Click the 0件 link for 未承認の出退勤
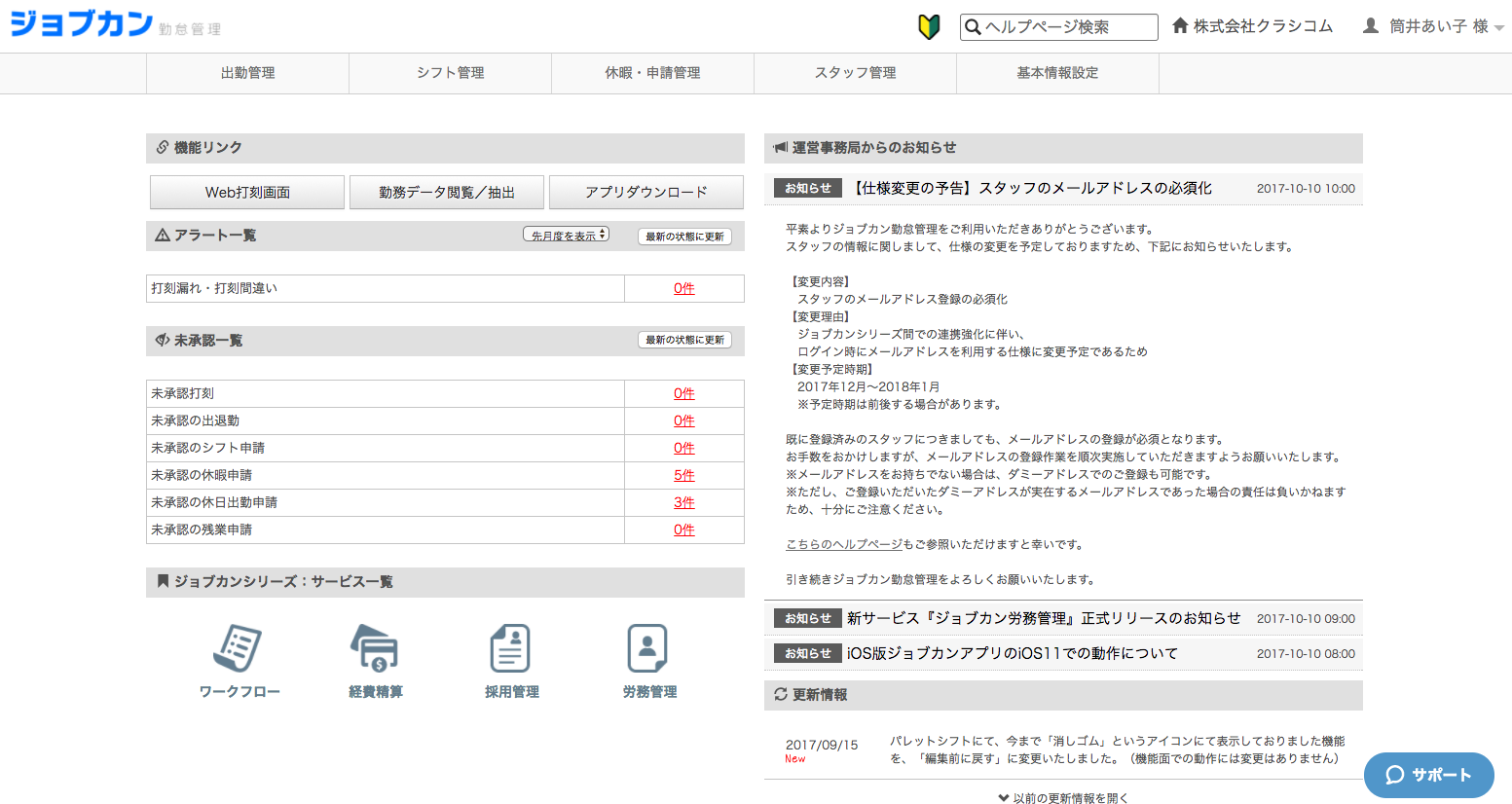This screenshot has height=804, width=1512. pyautogui.click(x=684, y=420)
